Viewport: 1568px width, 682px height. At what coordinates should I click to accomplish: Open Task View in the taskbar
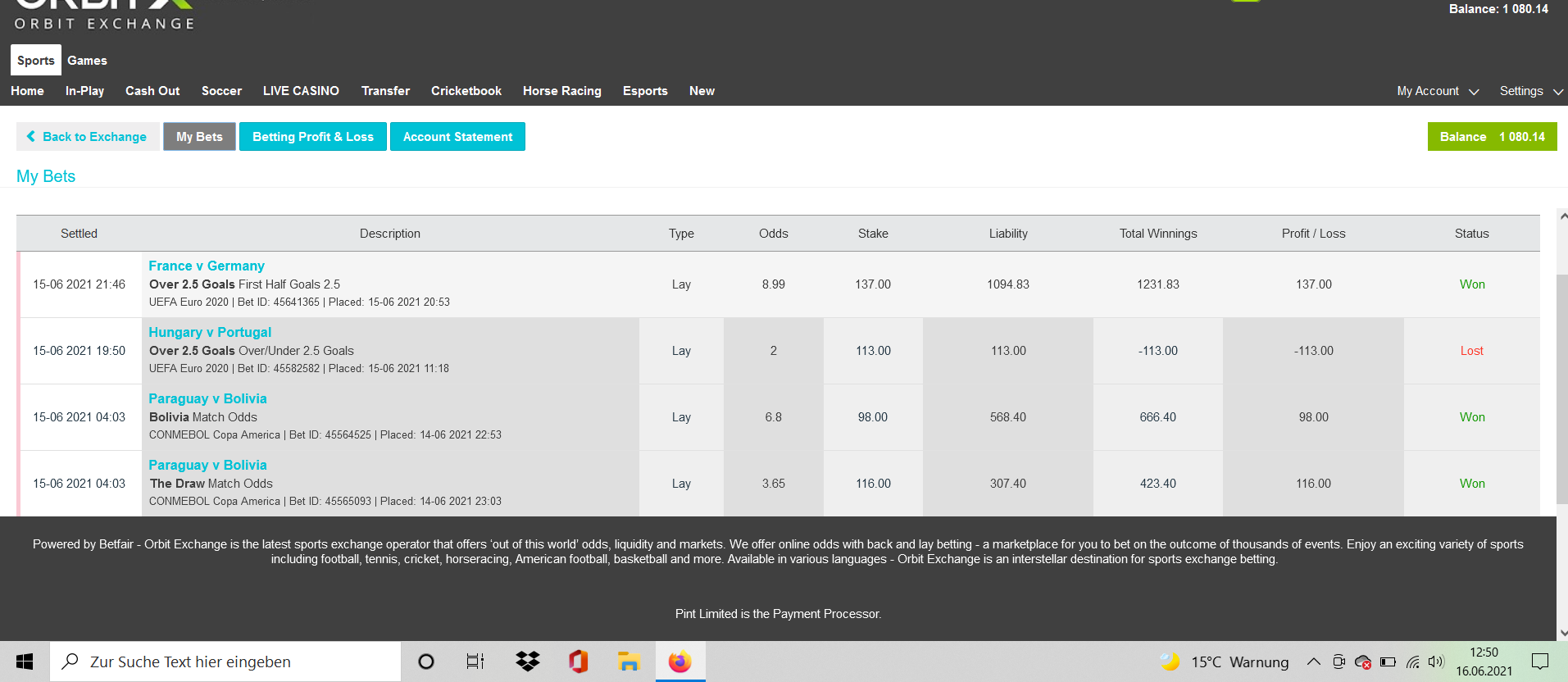(475, 662)
